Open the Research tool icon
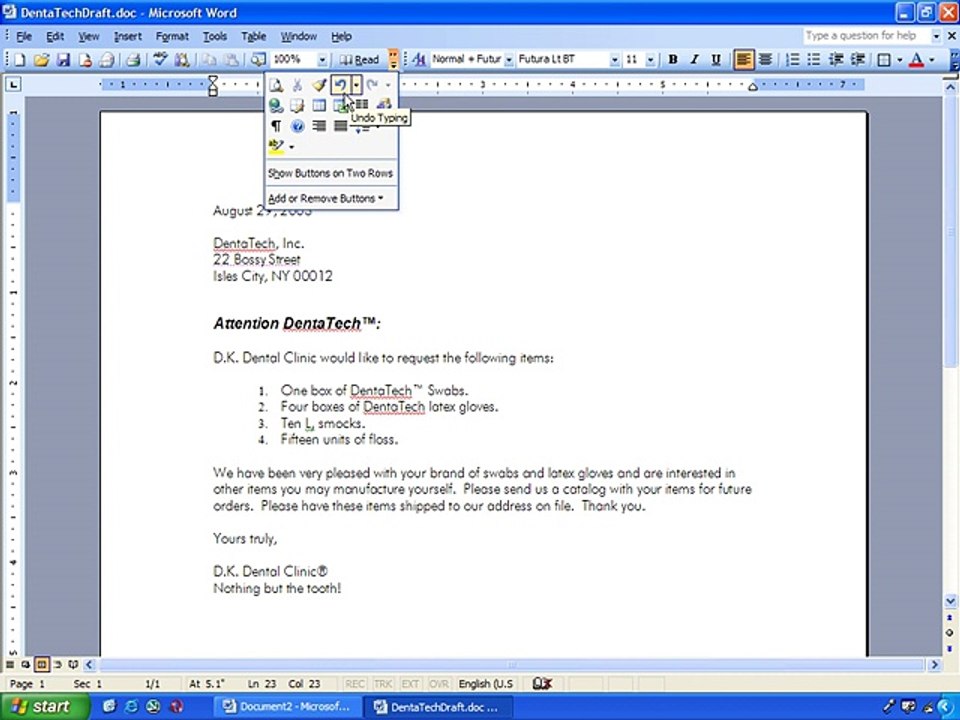Image resolution: width=960 pixels, height=720 pixels. pyautogui.click(x=182, y=59)
